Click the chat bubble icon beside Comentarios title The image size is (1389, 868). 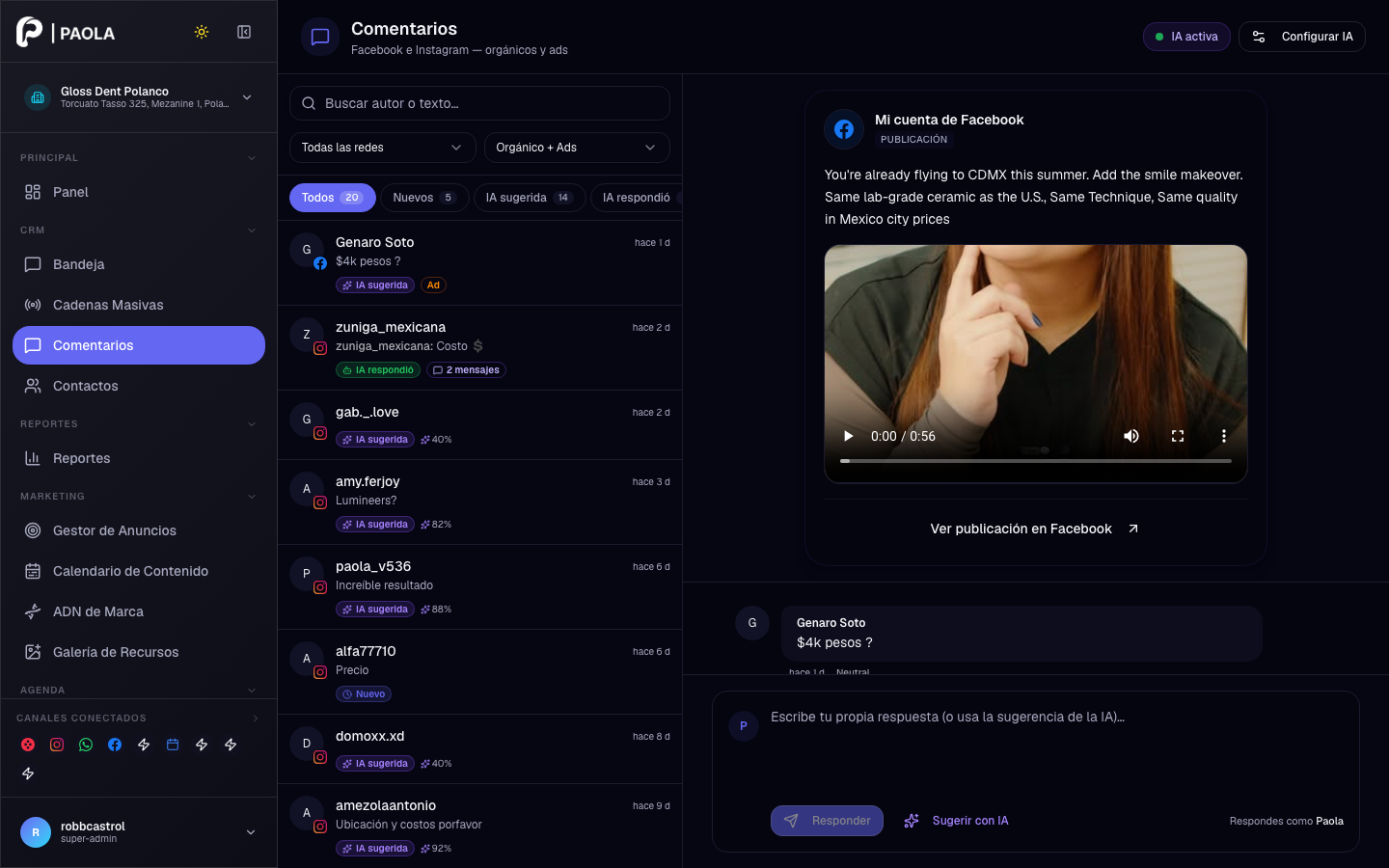(x=320, y=38)
